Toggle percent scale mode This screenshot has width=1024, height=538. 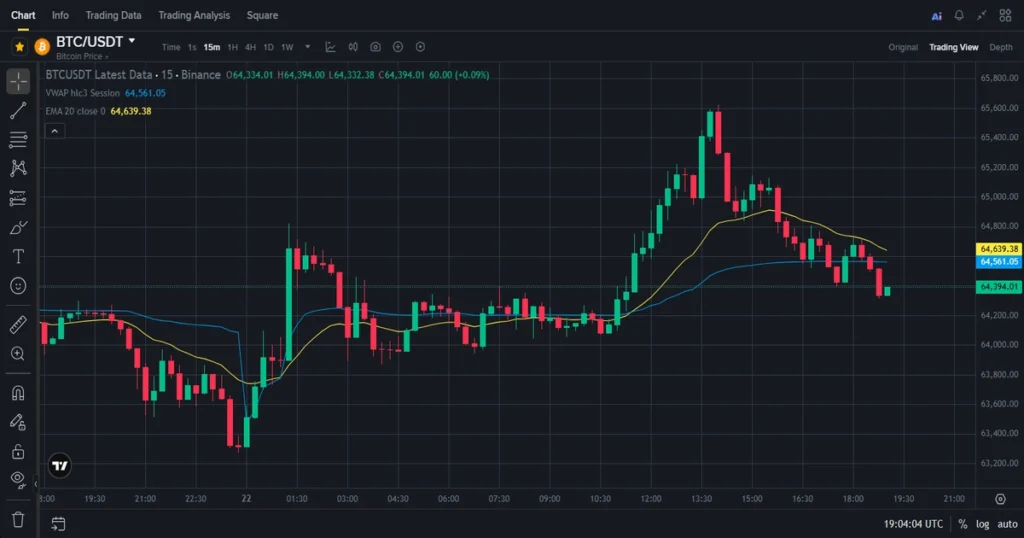tap(963, 524)
